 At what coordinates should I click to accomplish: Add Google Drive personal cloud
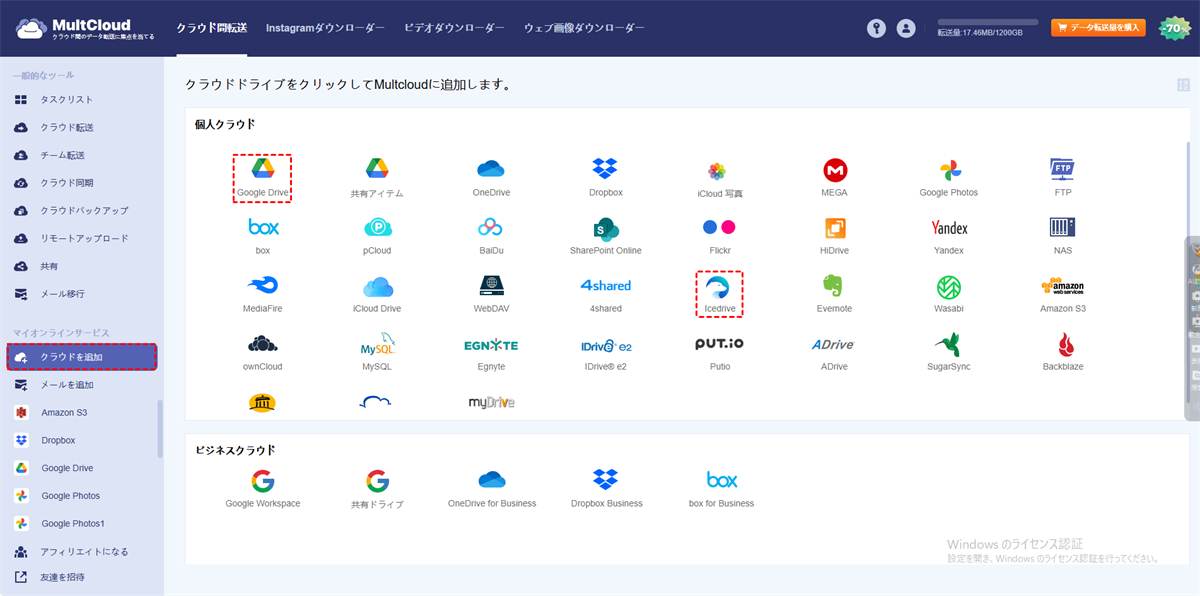coord(263,178)
